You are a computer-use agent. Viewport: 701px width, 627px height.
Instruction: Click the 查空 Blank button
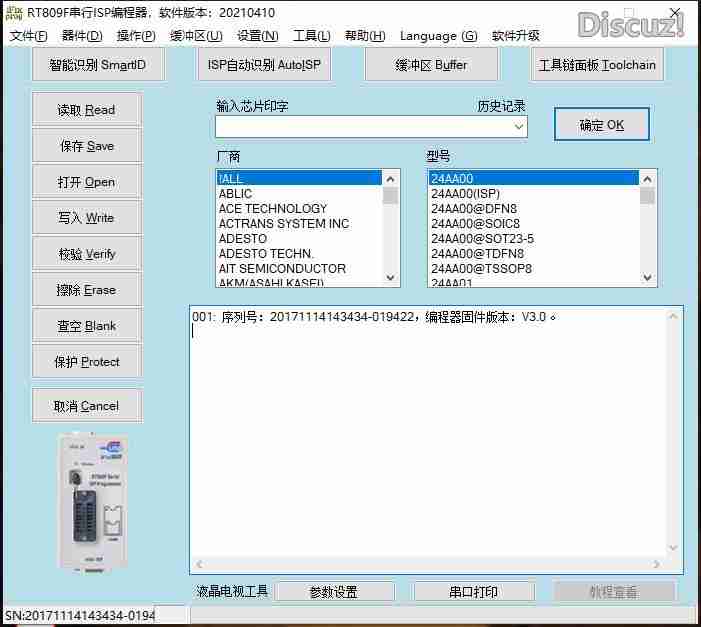click(x=87, y=326)
